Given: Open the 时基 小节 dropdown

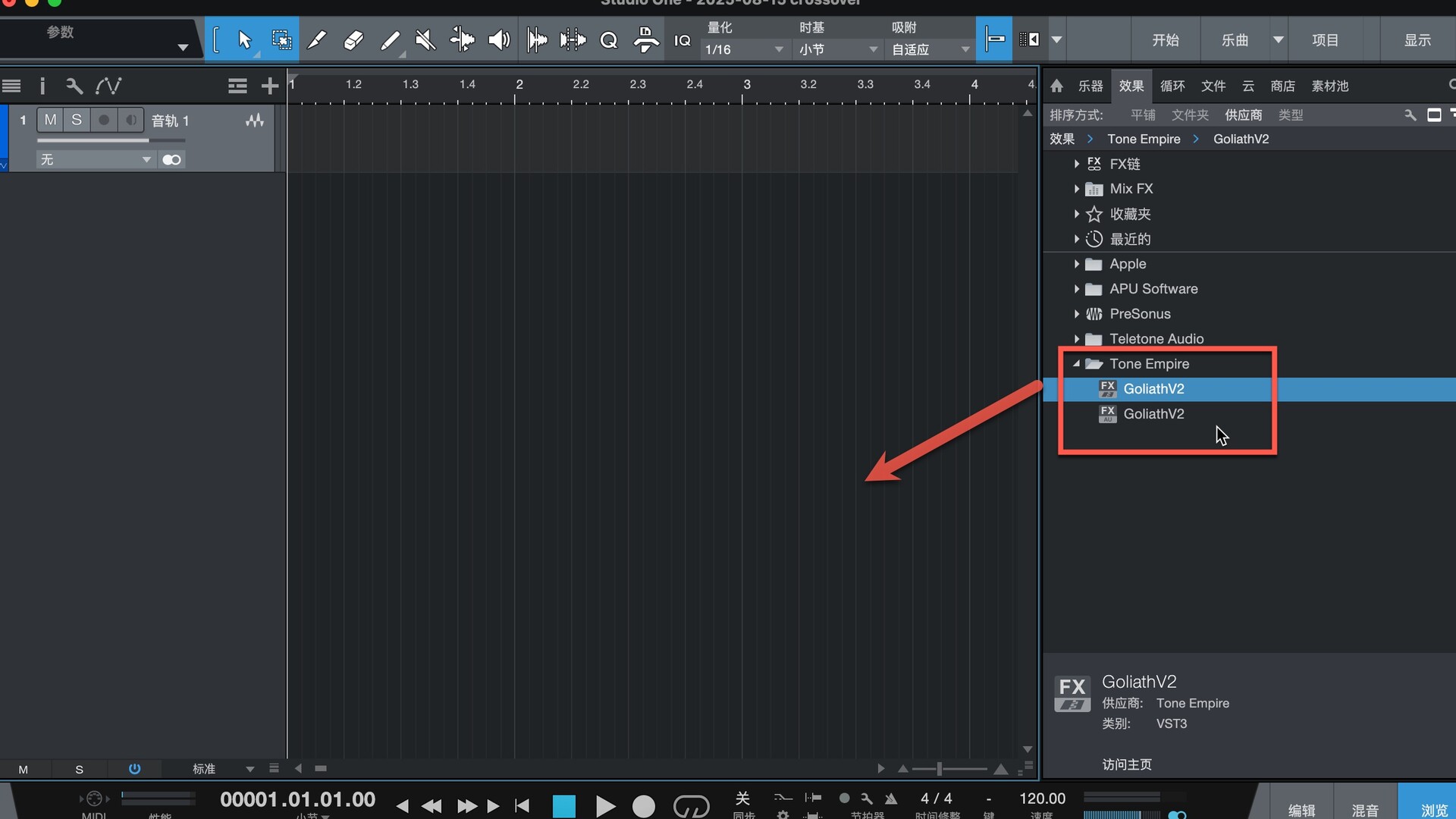Looking at the screenshot, I should pyautogui.click(x=837, y=49).
